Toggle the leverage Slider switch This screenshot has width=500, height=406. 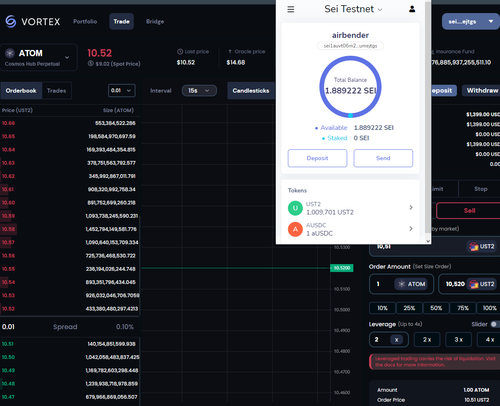(x=495, y=324)
